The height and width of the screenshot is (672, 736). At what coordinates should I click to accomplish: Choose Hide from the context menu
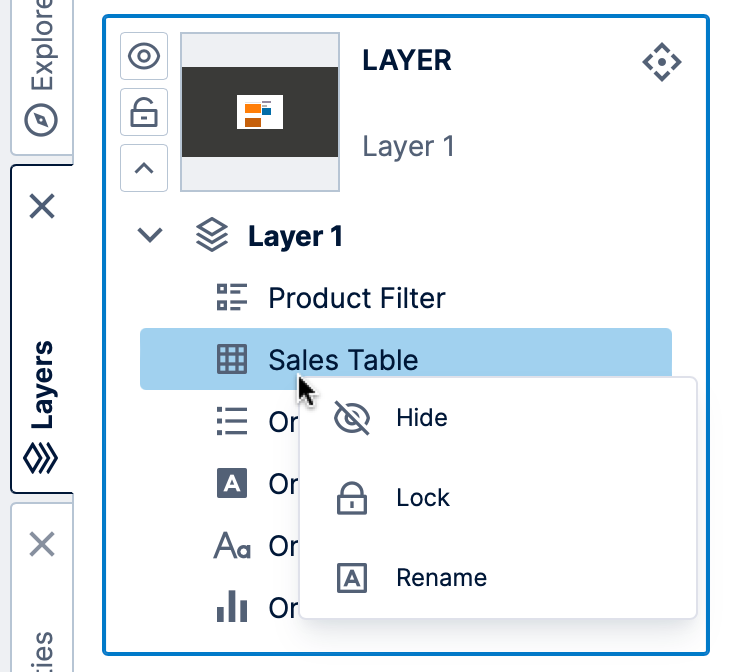(x=421, y=418)
